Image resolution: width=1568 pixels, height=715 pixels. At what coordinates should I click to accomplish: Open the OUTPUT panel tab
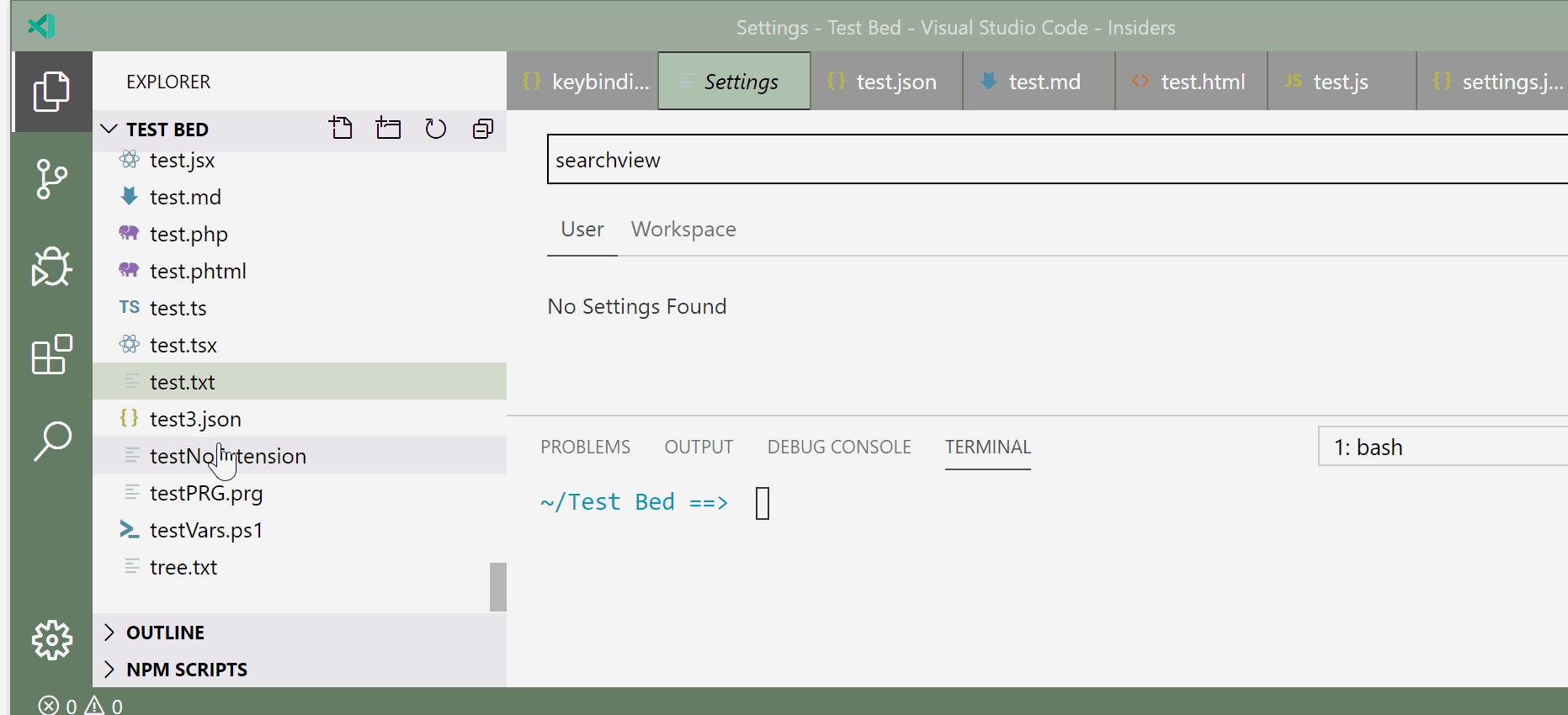tap(699, 447)
